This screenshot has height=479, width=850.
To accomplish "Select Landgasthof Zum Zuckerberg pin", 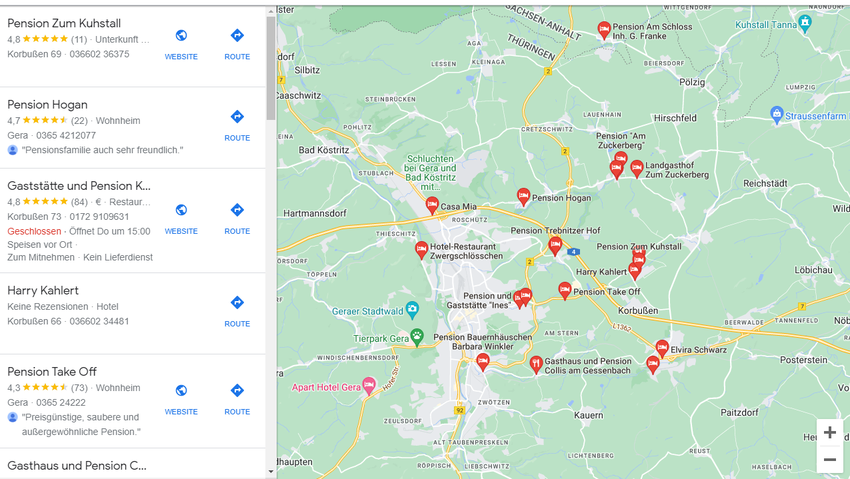I will [637, 169].
